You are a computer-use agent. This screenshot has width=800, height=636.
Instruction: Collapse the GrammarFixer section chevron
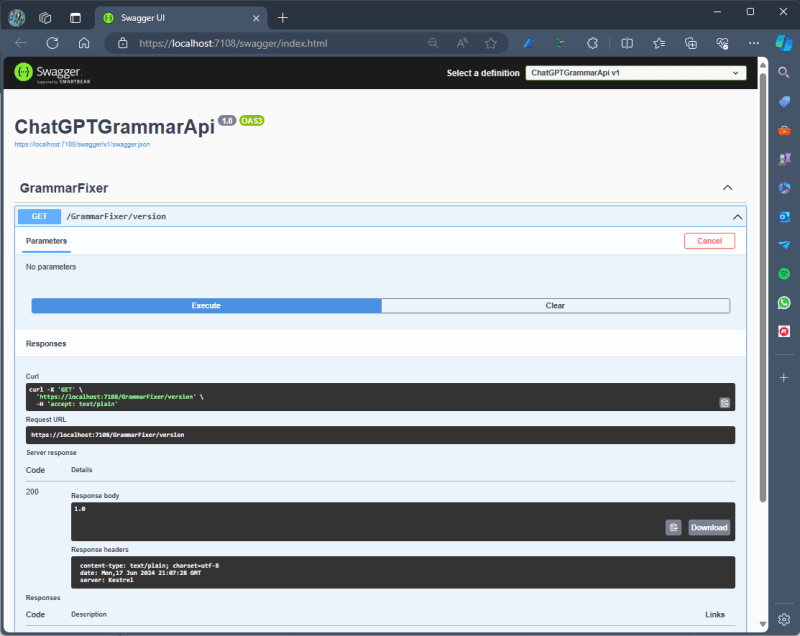pos(728,188)
